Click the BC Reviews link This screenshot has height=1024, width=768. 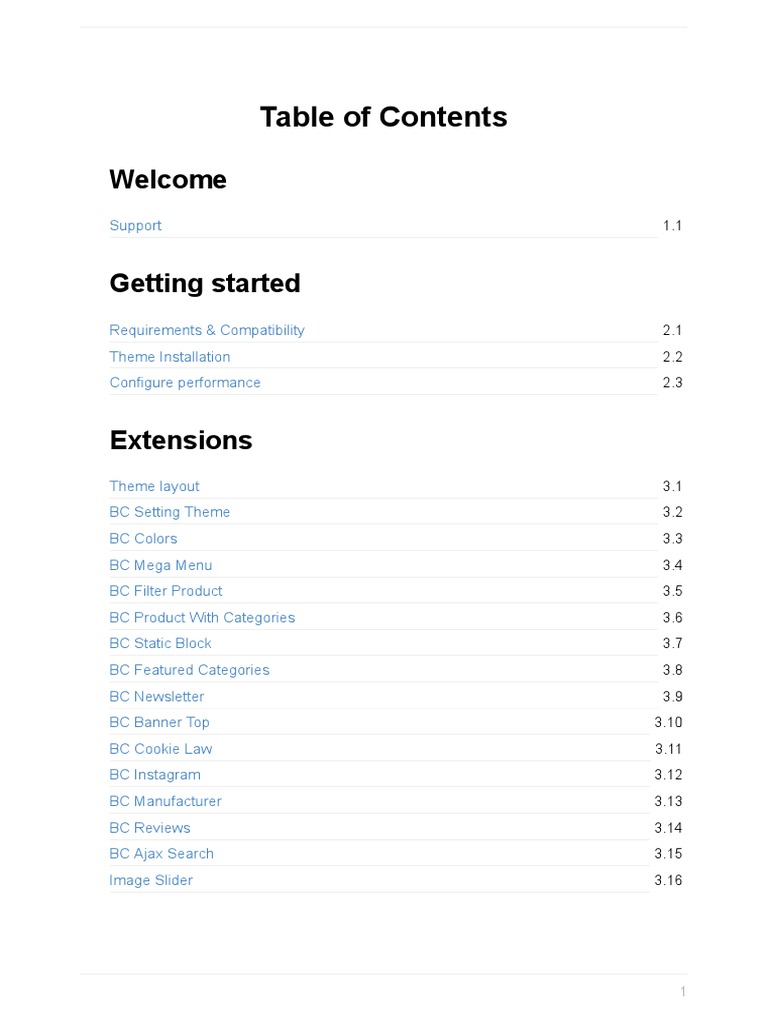[x=150, y=828]
